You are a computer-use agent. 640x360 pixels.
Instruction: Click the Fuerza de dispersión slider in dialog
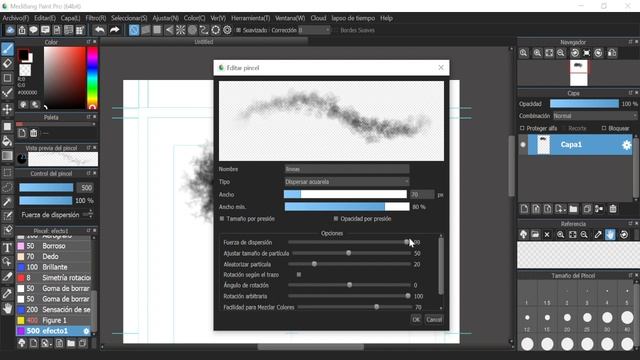[x=349, y=242]
